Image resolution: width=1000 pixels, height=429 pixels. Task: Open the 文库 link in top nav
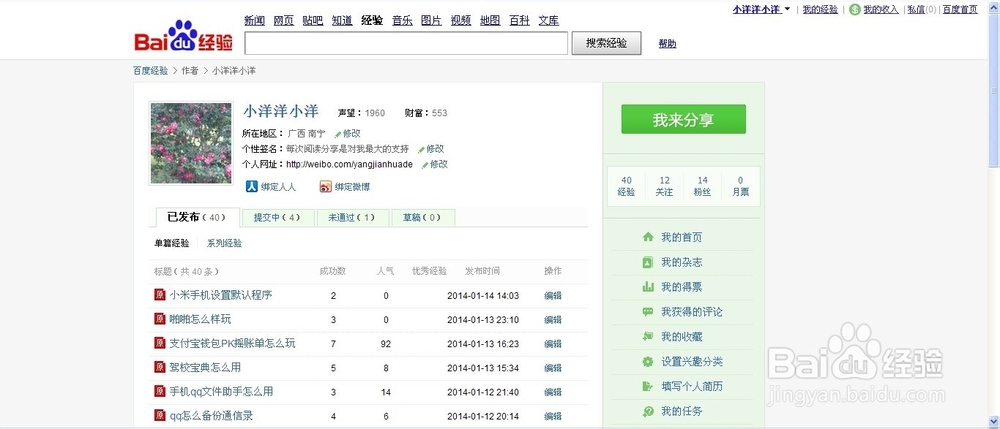coord(548,20)
